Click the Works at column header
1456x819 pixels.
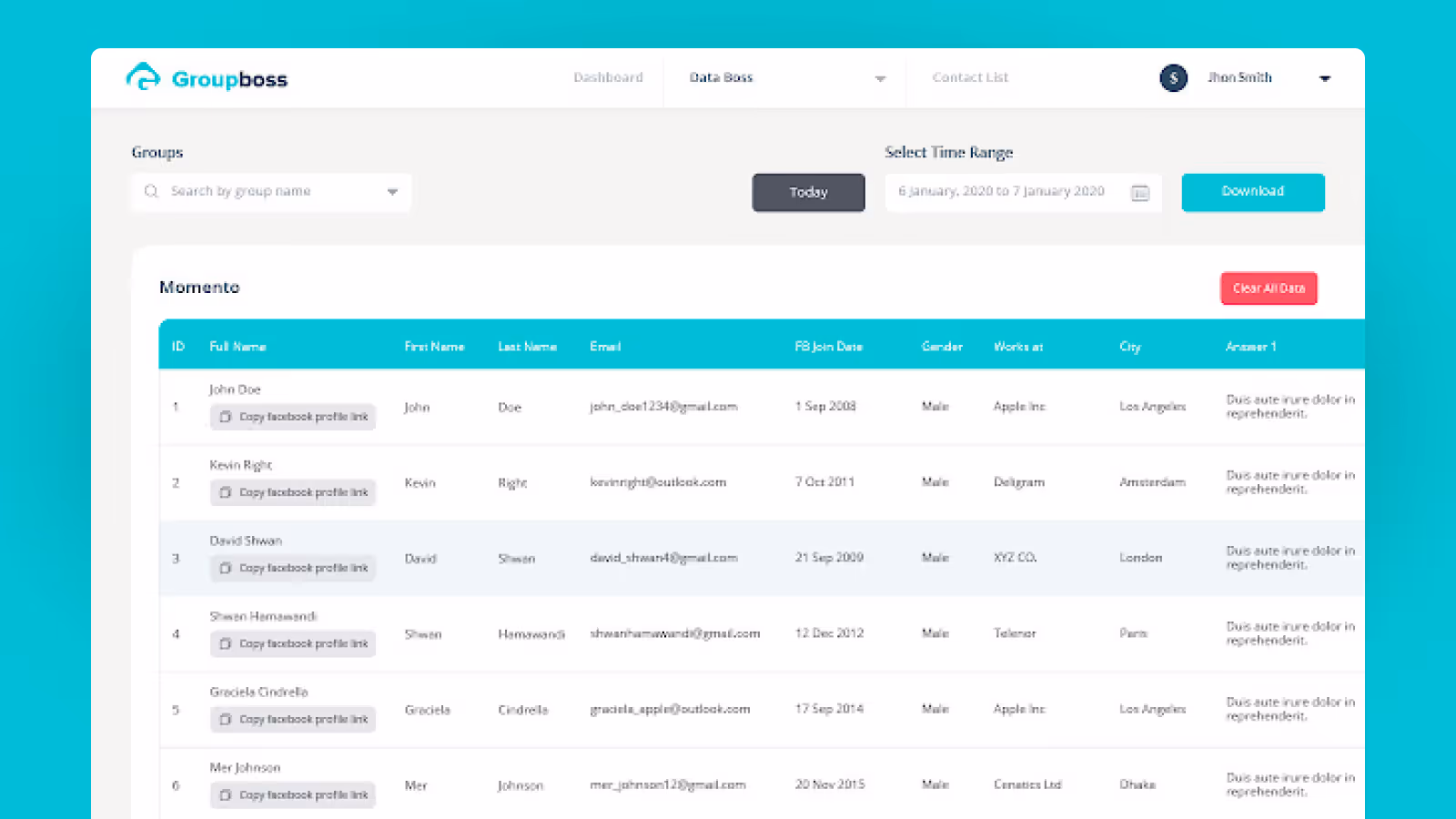coord(1018,347)
